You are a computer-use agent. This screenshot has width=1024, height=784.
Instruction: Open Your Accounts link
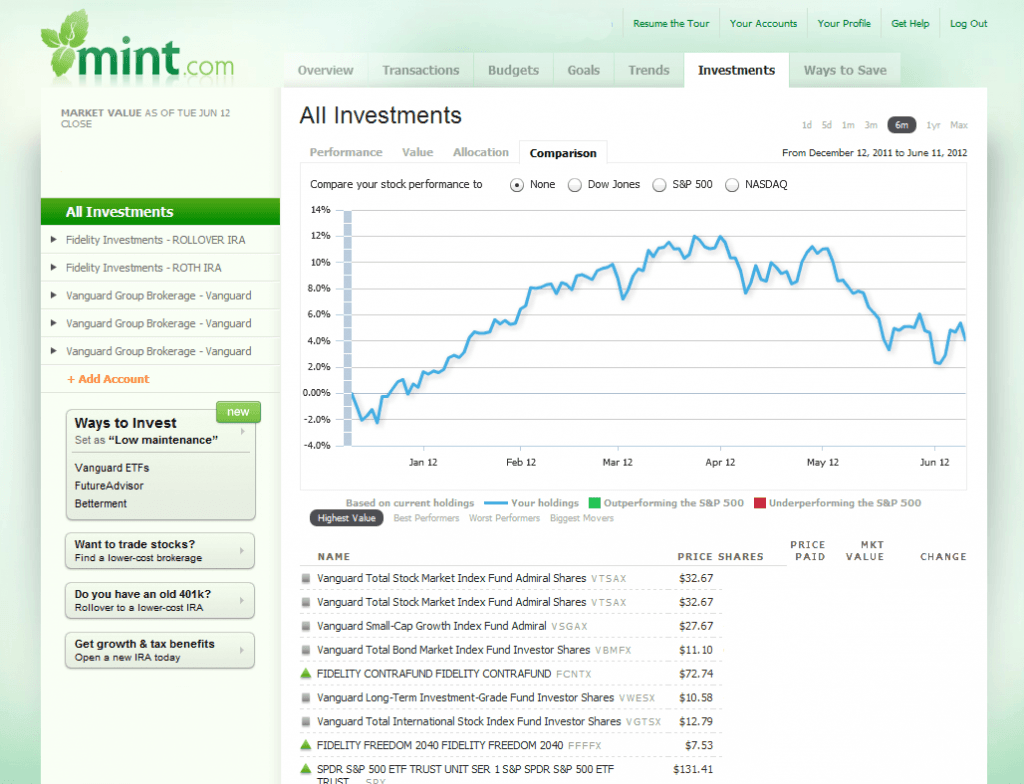pos(763,24)
